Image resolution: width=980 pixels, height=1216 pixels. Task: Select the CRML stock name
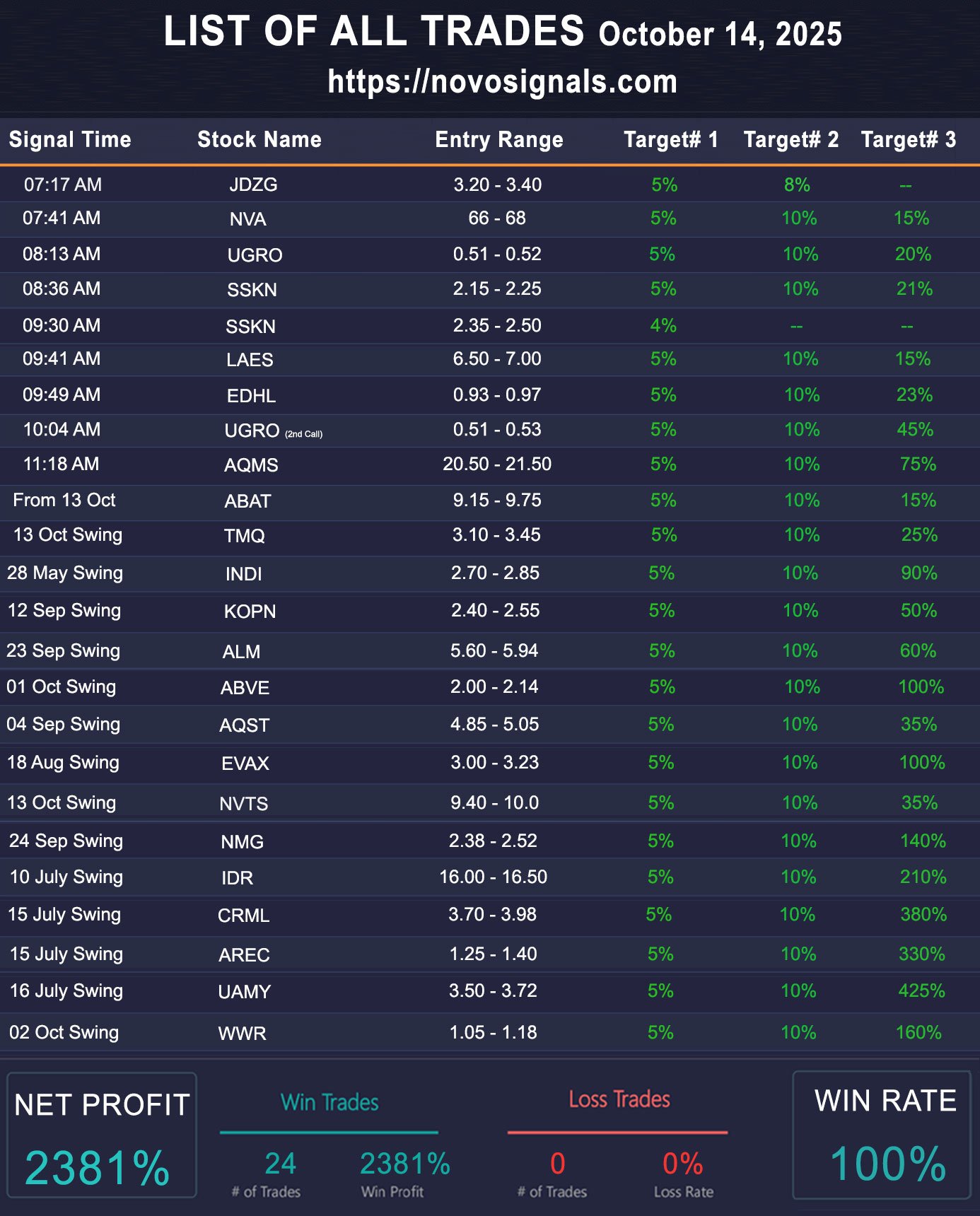coord(243,916)
